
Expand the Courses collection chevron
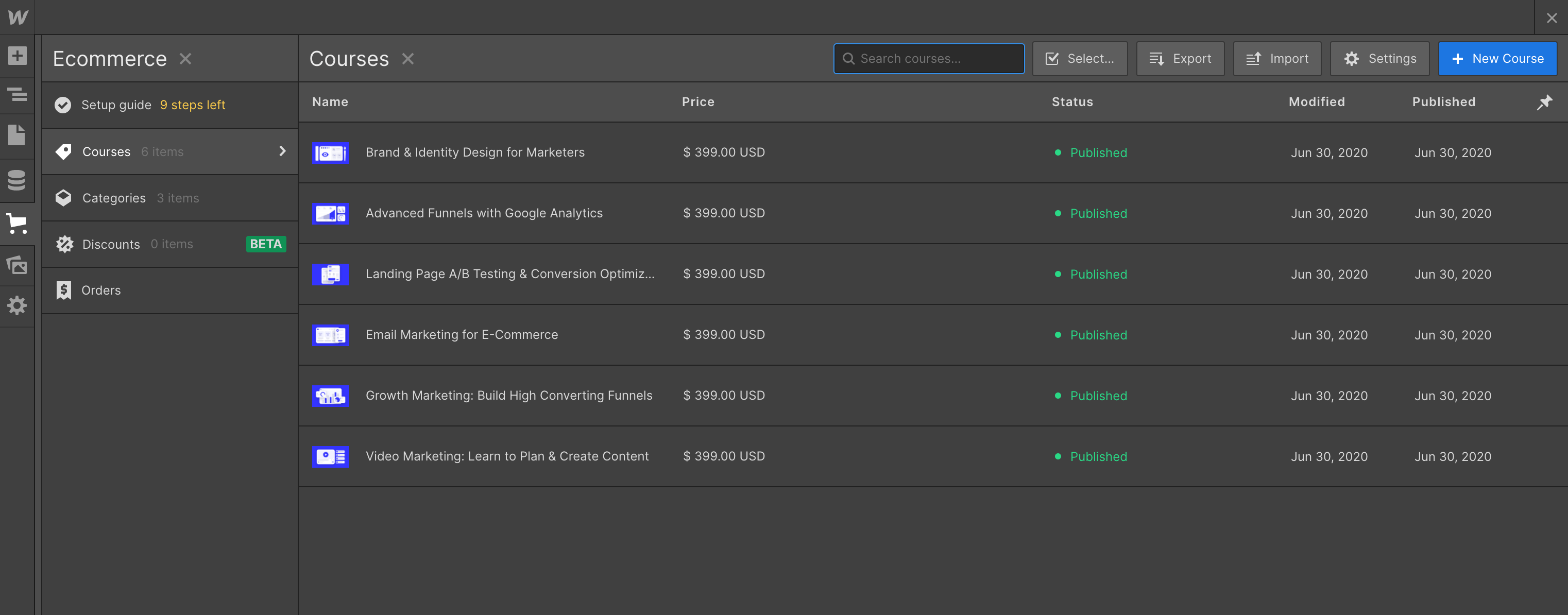[x=282, y=151]
